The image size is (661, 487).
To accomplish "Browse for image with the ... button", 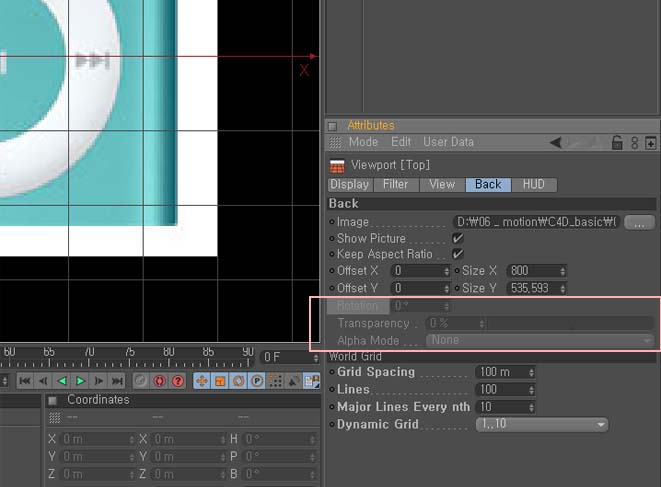I will point(639,223).
